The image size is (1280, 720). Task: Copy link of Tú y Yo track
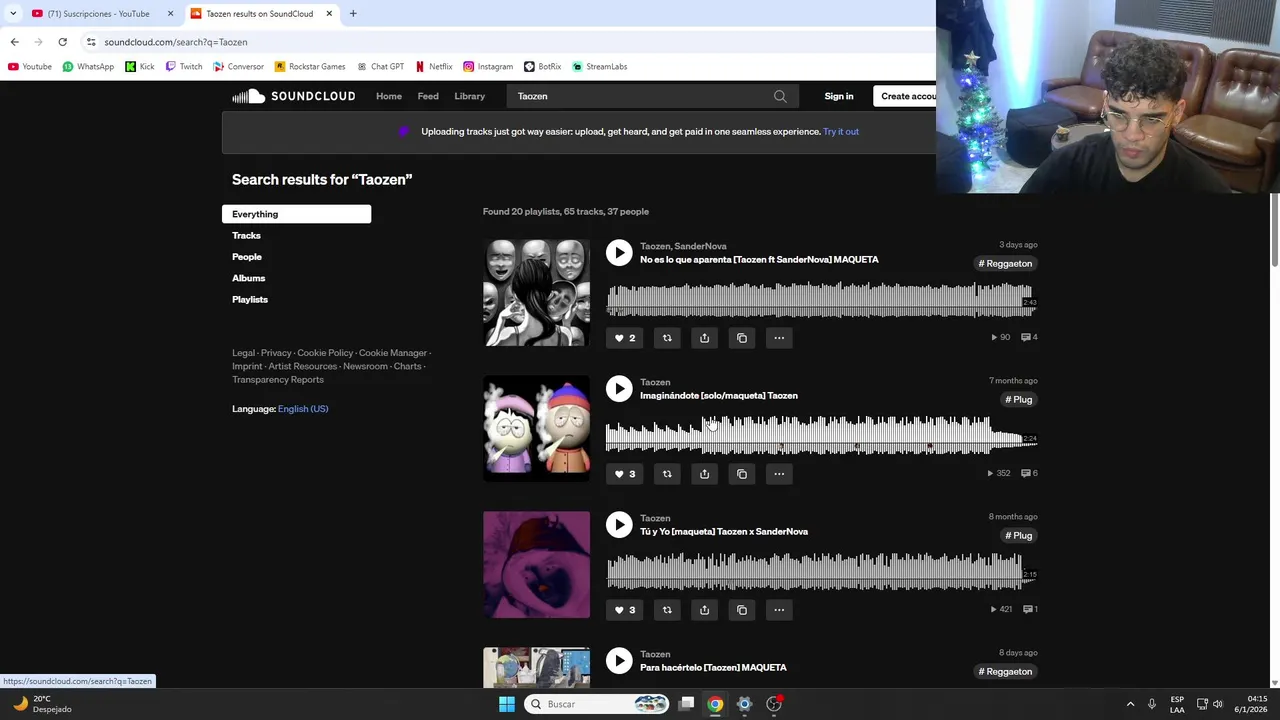(x=742, y=610)
